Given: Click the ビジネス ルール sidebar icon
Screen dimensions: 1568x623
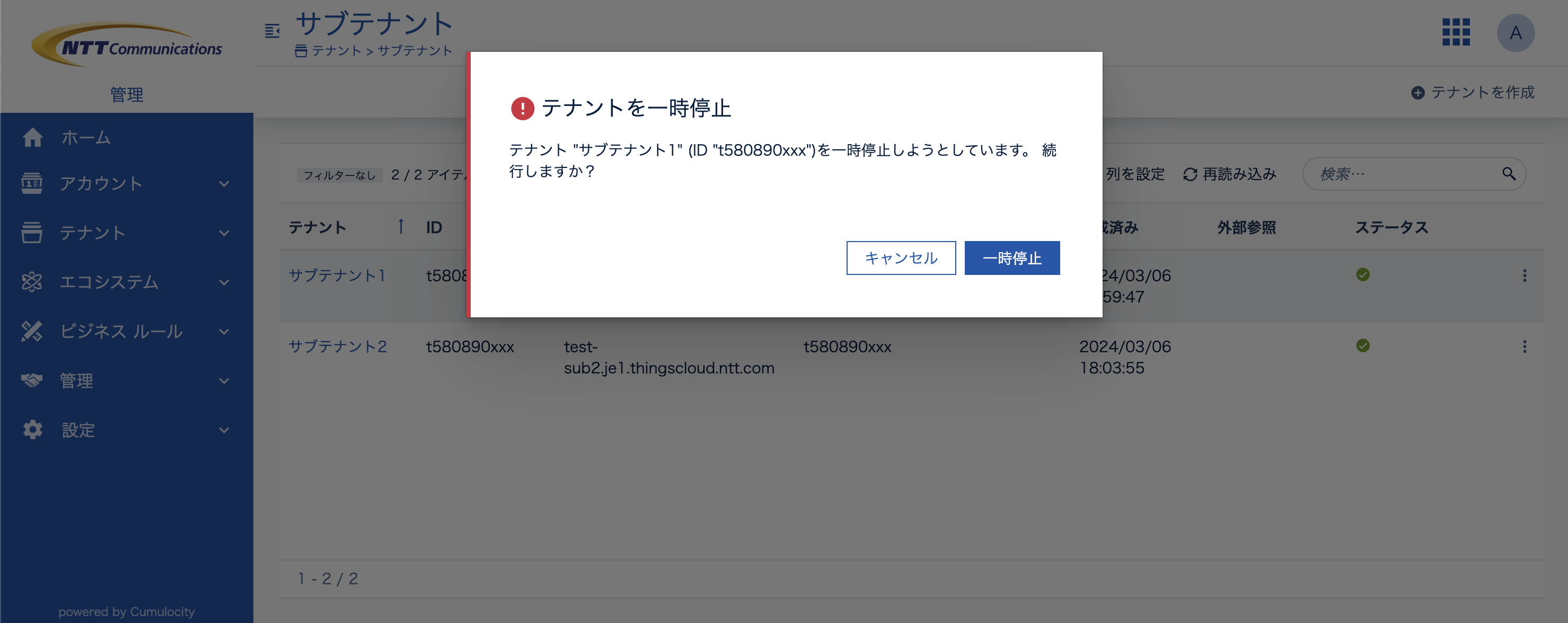Looking at the screenshot, I should click(32, 331).
